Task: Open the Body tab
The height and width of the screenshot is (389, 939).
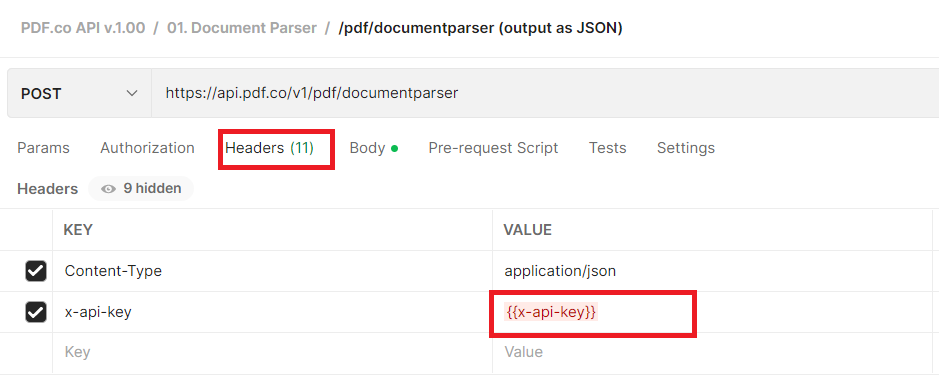Action: [374, 148]
